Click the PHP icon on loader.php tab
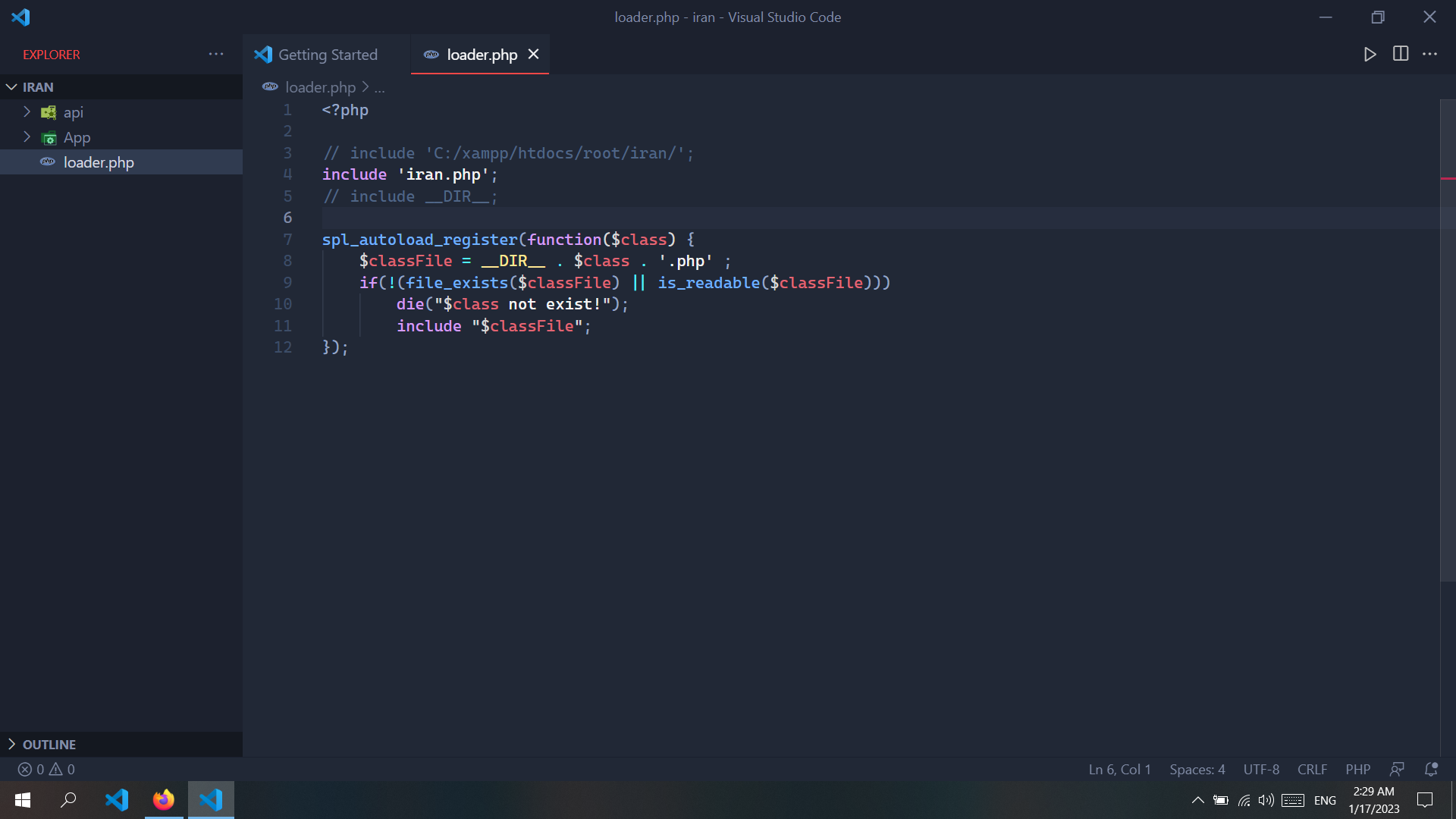The width and height of the screenshot is (1456, 819). coord(431,55)
